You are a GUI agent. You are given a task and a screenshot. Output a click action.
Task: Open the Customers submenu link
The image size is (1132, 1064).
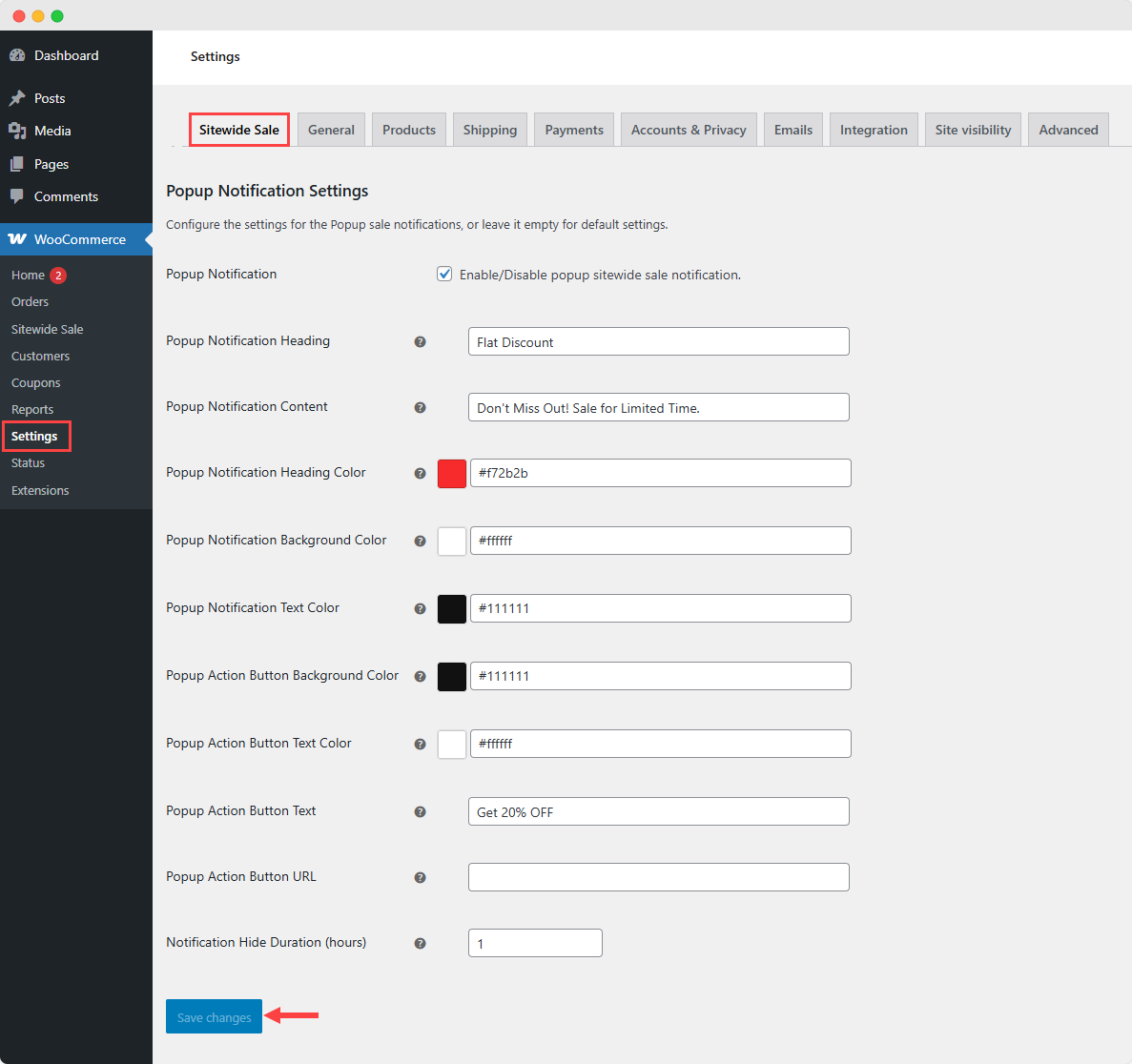click(40, 356)
